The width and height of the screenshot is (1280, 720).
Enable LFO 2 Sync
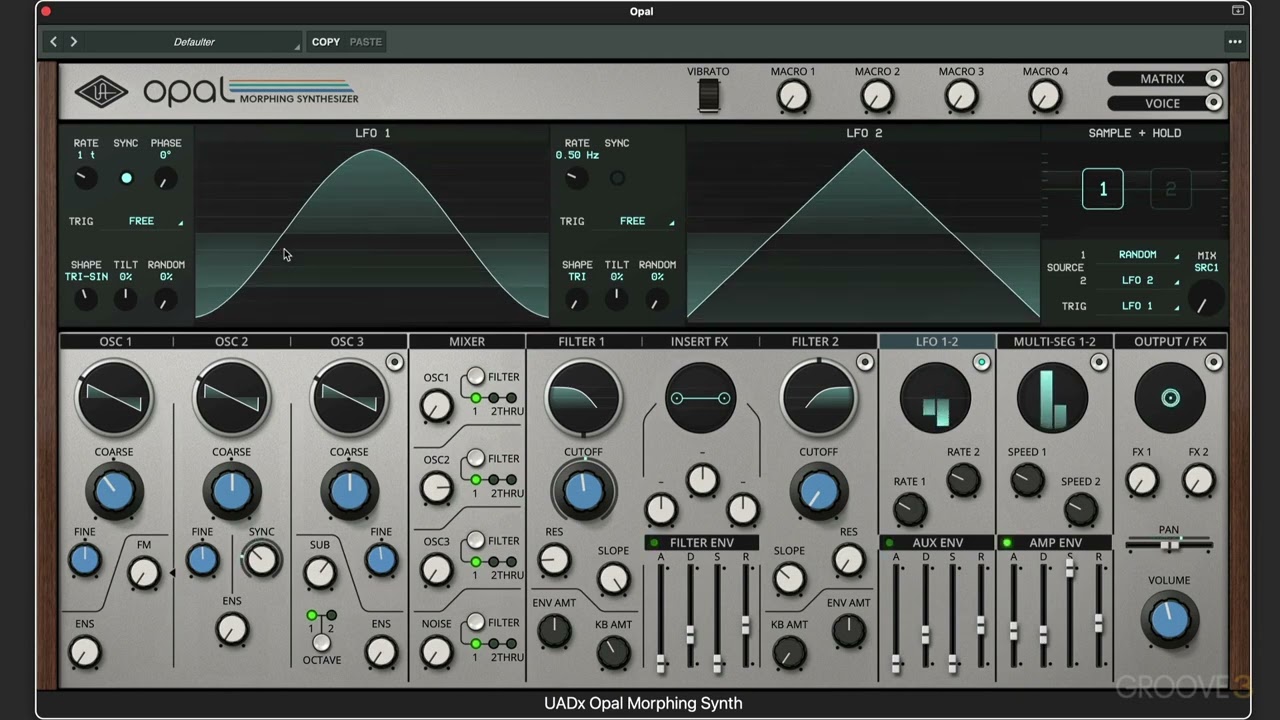click(617, 178)
